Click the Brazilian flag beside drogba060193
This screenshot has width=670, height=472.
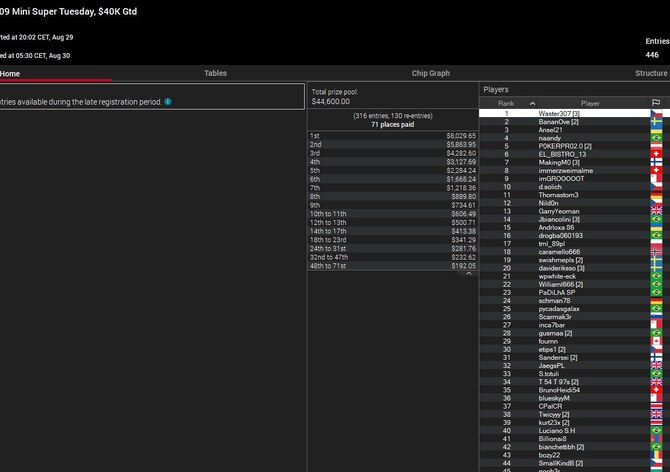pyautogui.click(x=656, y=235)
